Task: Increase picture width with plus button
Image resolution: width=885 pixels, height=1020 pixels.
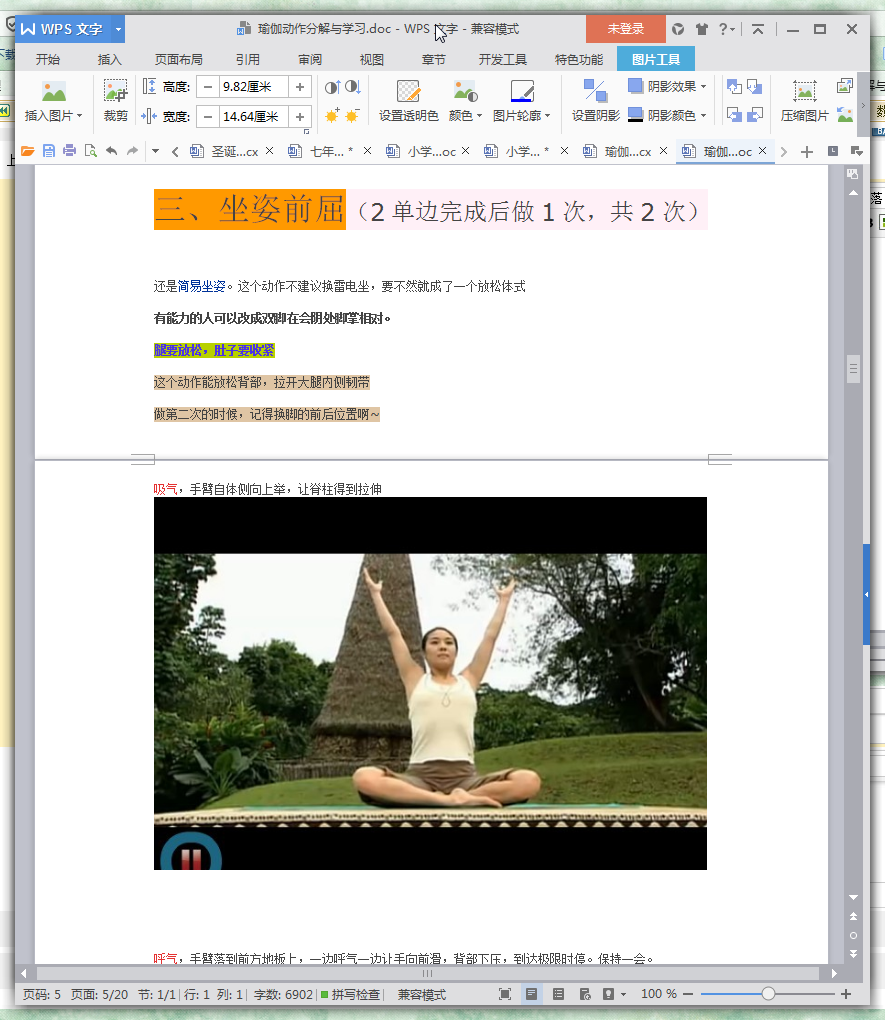Action: coord(299,116)
